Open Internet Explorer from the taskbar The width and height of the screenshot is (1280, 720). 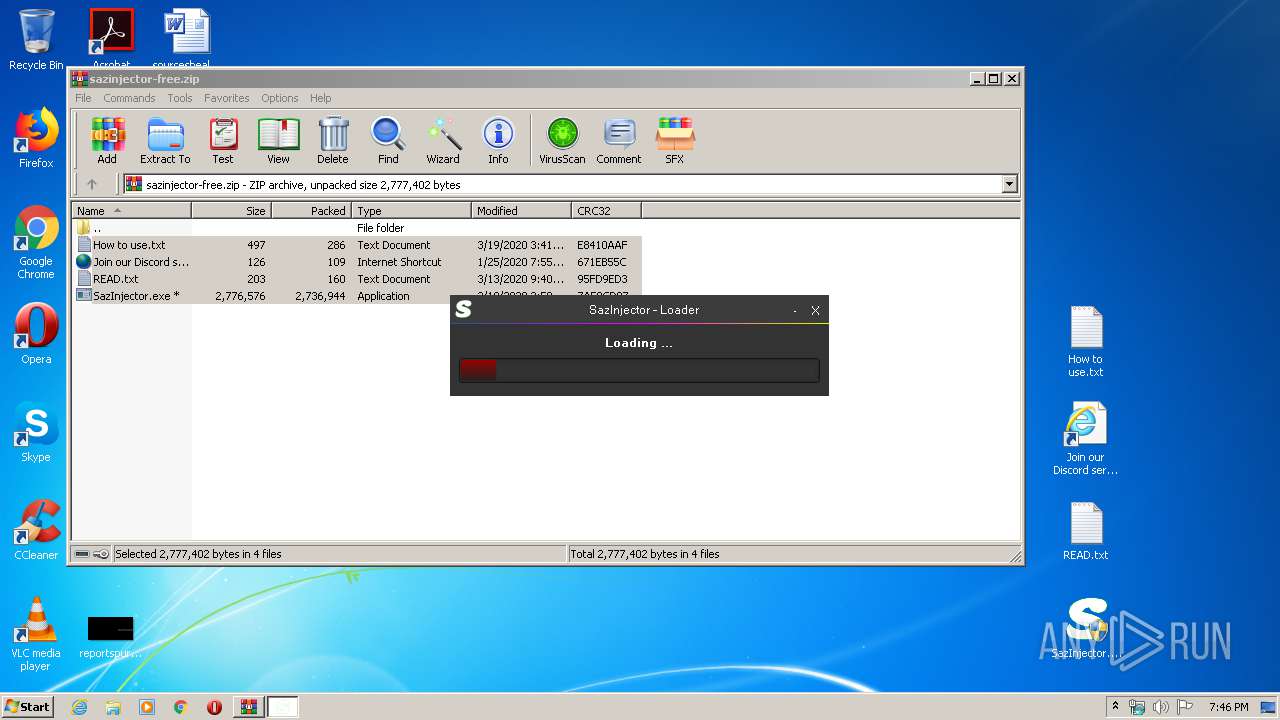pos(79,707)
